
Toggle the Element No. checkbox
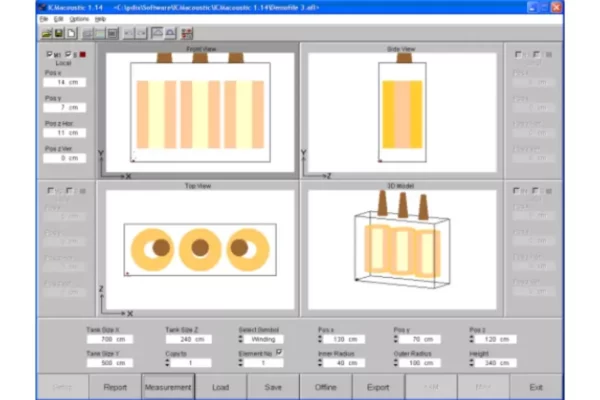coord(279,353)
